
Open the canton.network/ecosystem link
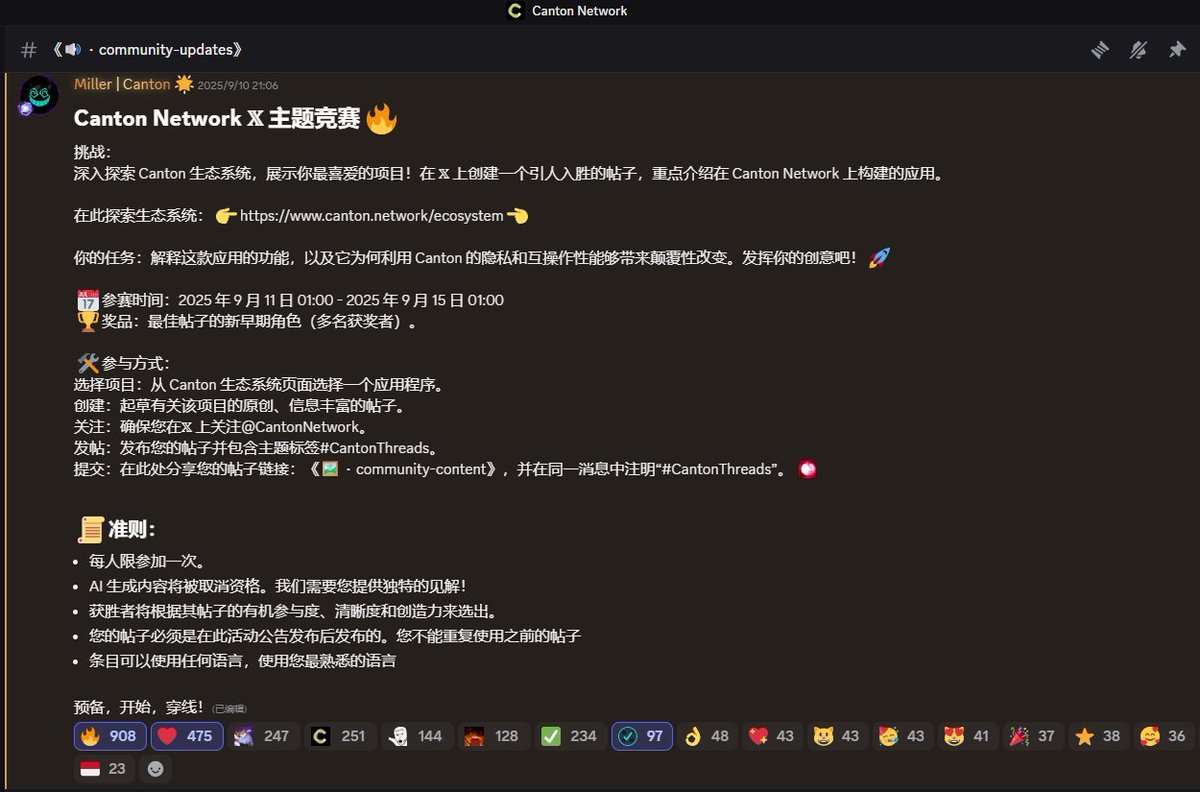371,216
